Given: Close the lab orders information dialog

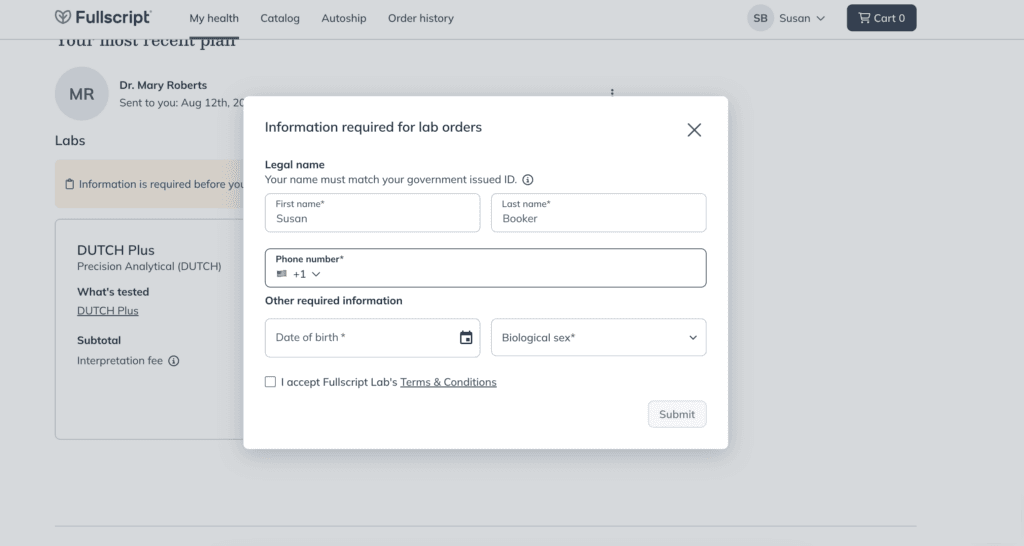Looking at the screenshot, I should coord(694,130).
